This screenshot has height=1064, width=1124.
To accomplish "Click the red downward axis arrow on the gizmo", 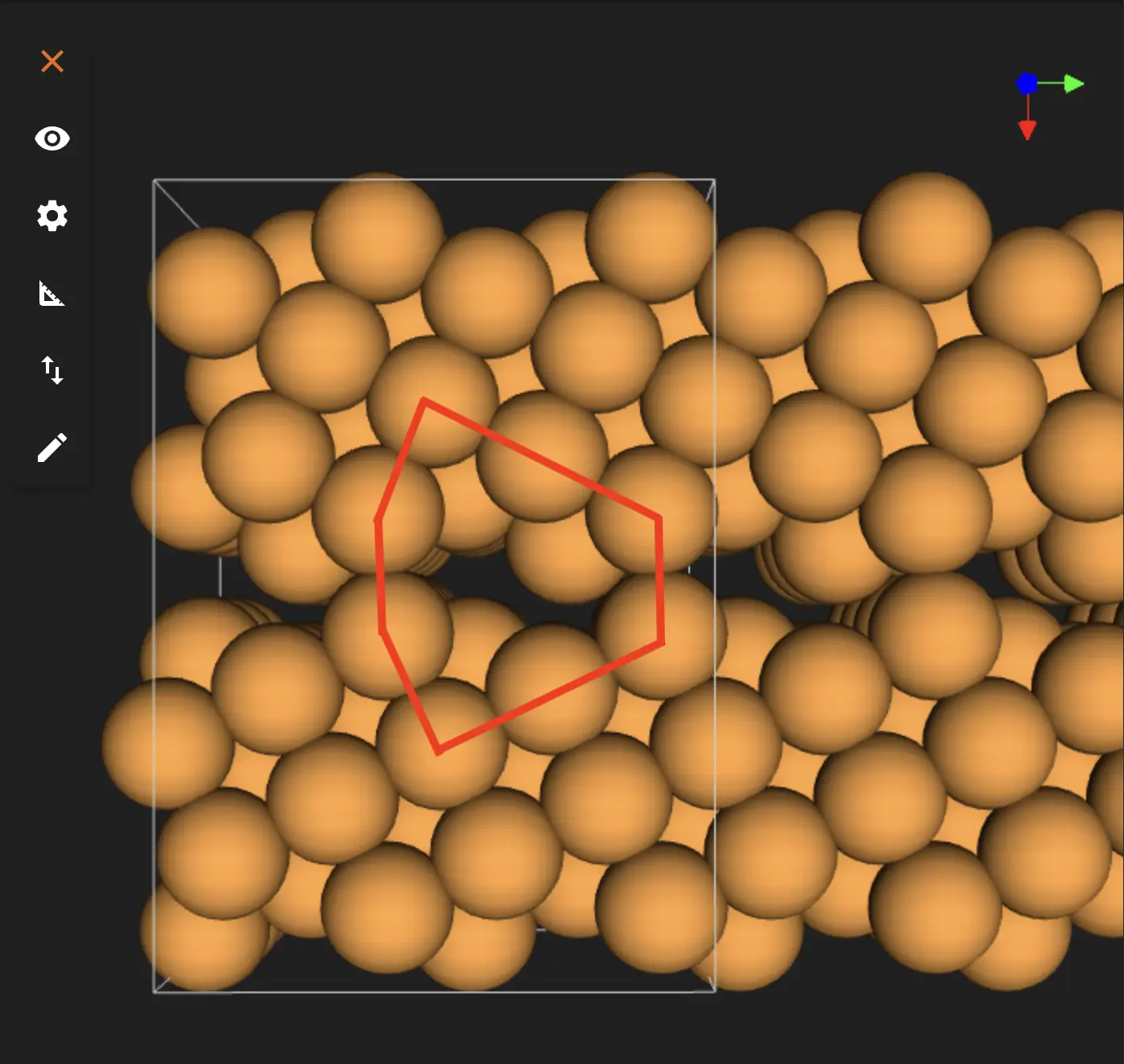I will click(1028, 129).
